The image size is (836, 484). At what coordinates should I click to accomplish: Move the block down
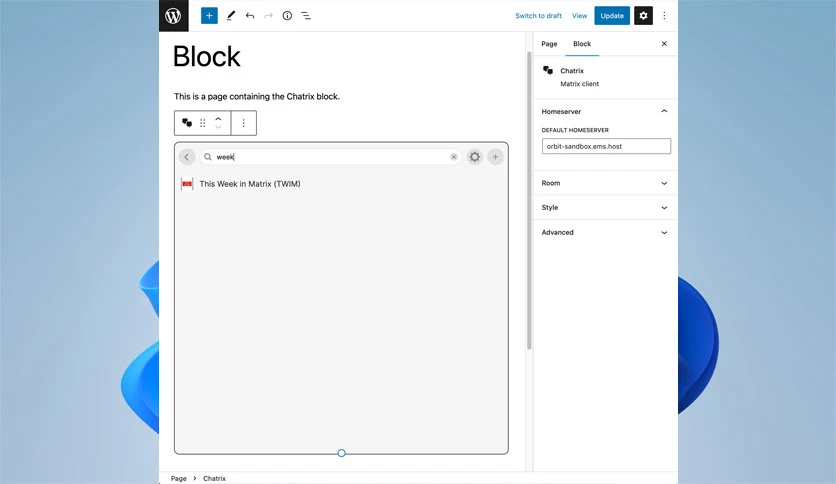[x=218, y=127]
